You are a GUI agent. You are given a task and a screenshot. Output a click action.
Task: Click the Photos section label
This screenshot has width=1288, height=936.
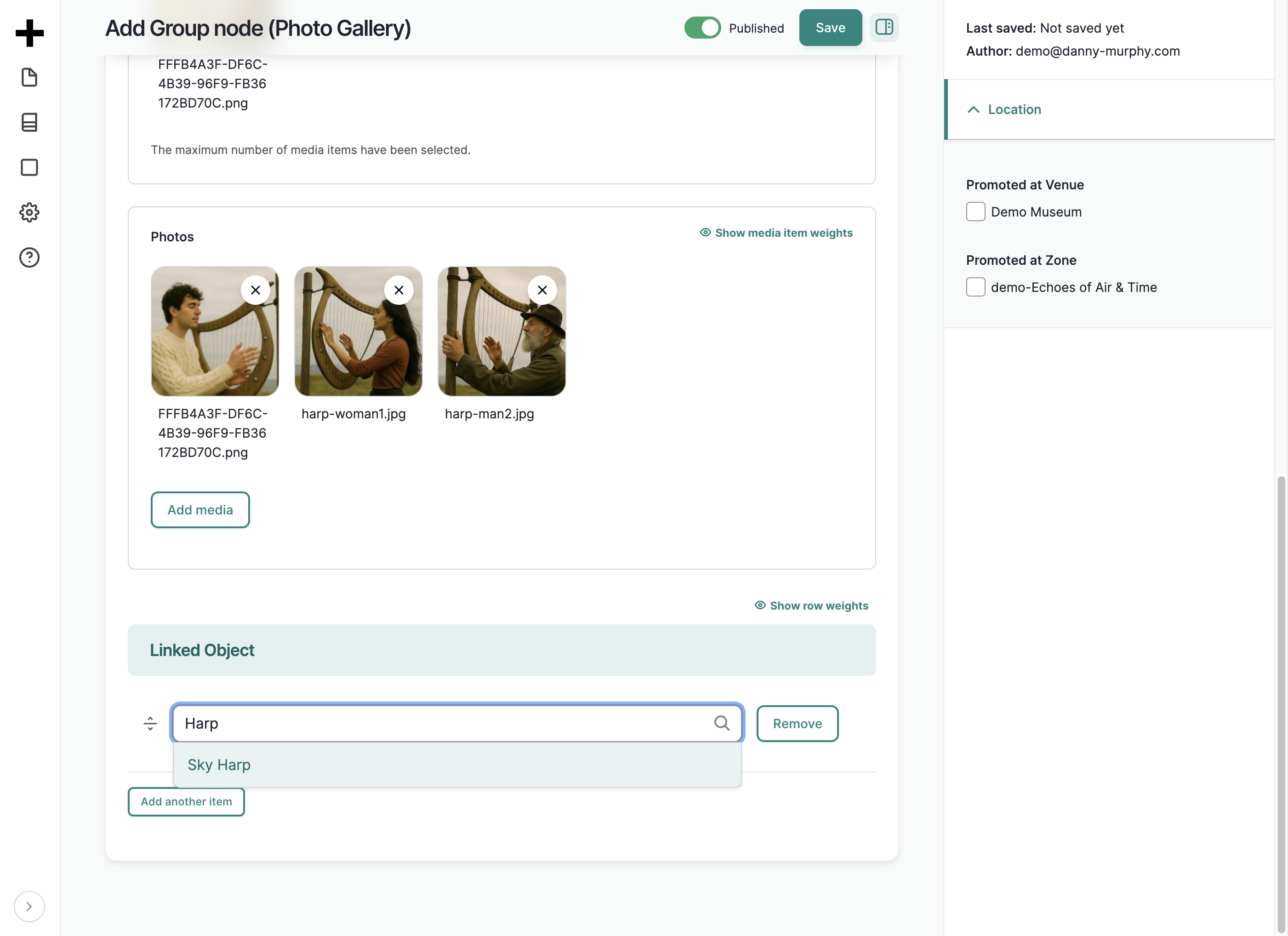(x=172, y=237)
